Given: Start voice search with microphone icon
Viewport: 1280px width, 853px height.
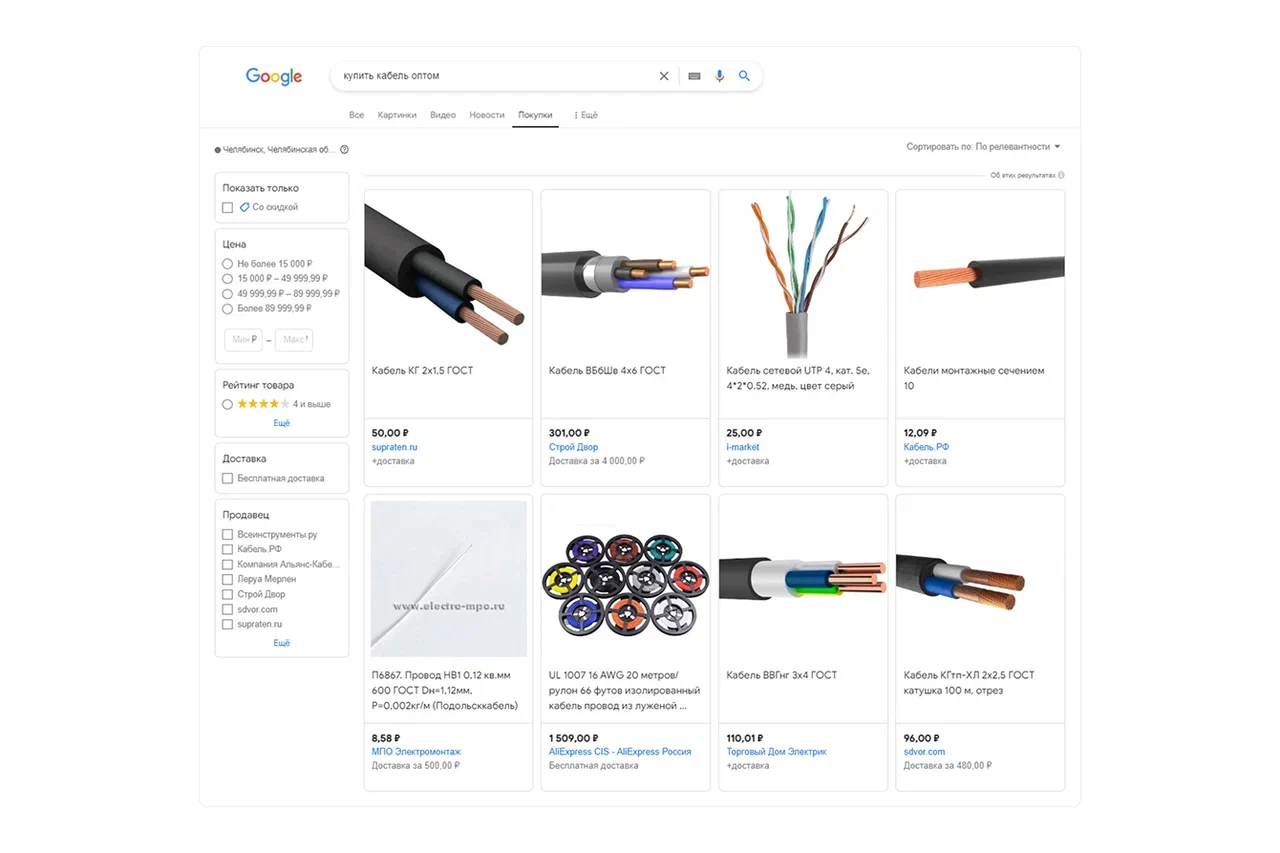Looking at the screenshot, I should (719, 76).
